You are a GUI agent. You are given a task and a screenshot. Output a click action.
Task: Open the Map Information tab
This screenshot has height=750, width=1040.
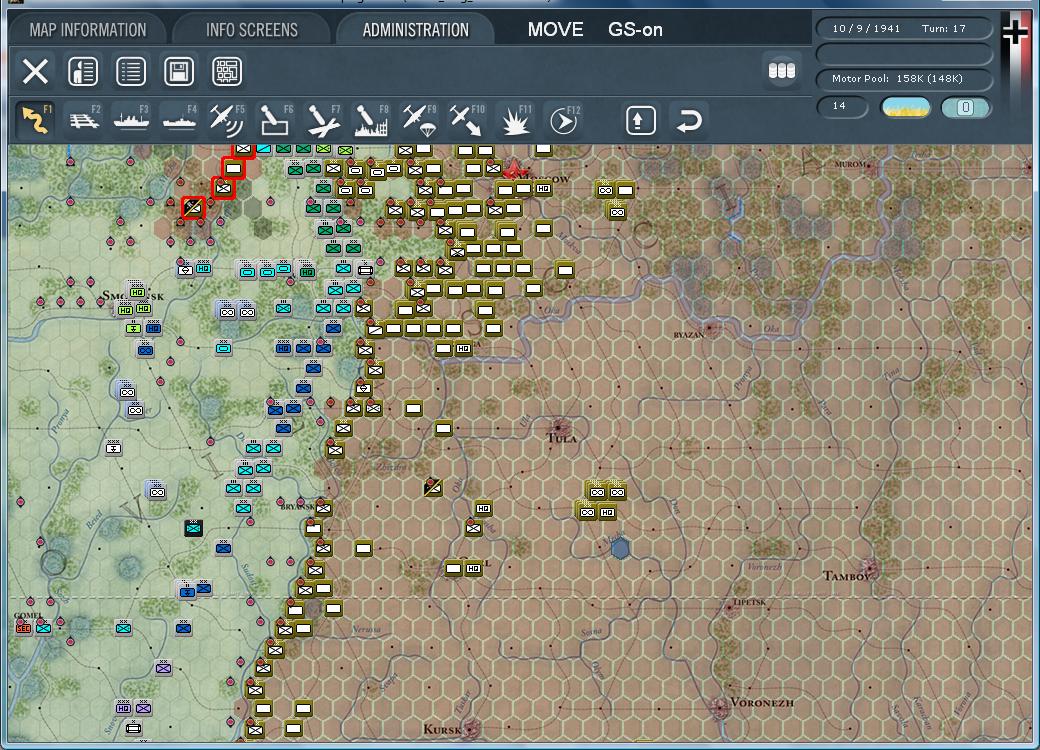pyautogui.click(x=88, y=30)
